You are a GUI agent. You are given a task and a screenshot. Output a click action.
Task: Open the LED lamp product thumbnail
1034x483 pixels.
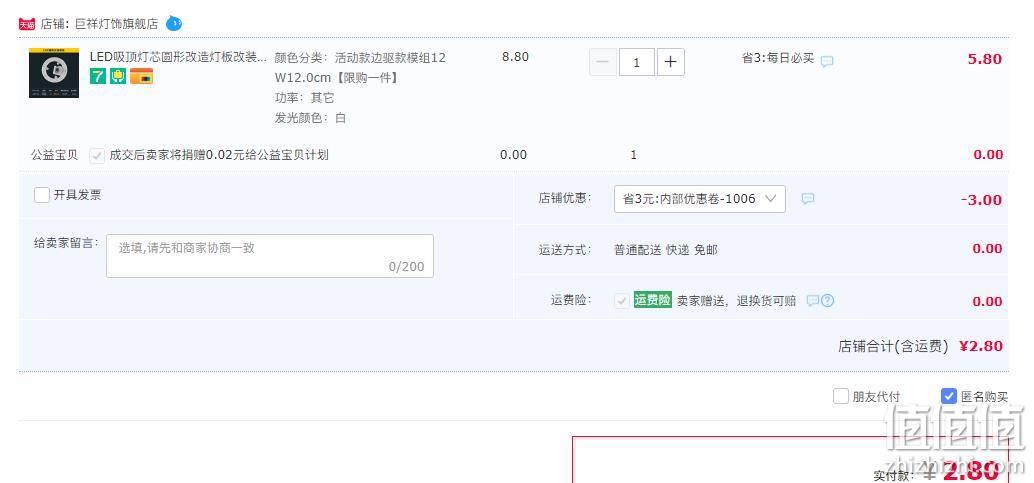[54, 73]
